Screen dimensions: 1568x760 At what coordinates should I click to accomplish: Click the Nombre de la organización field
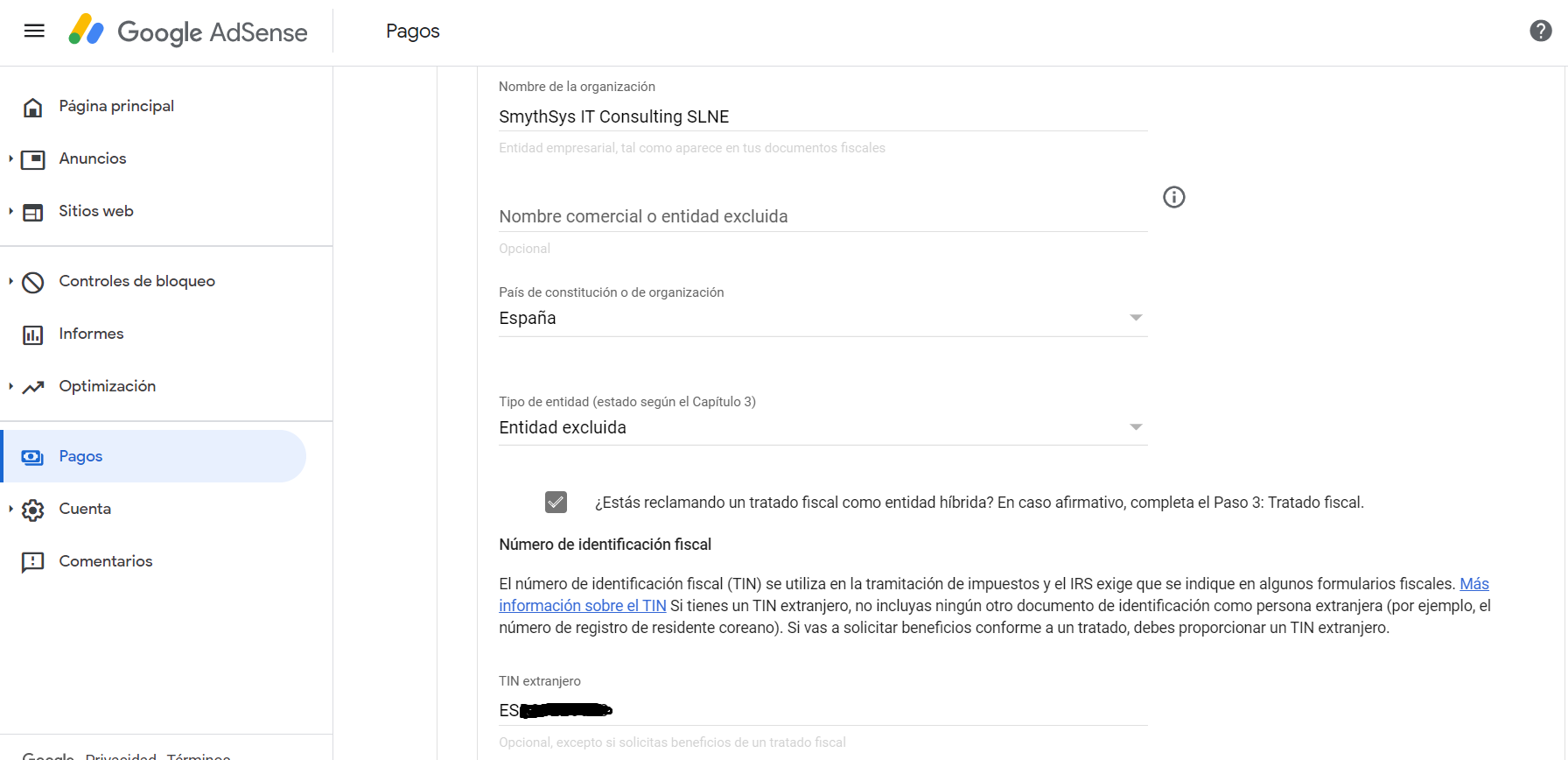[822, 116]
